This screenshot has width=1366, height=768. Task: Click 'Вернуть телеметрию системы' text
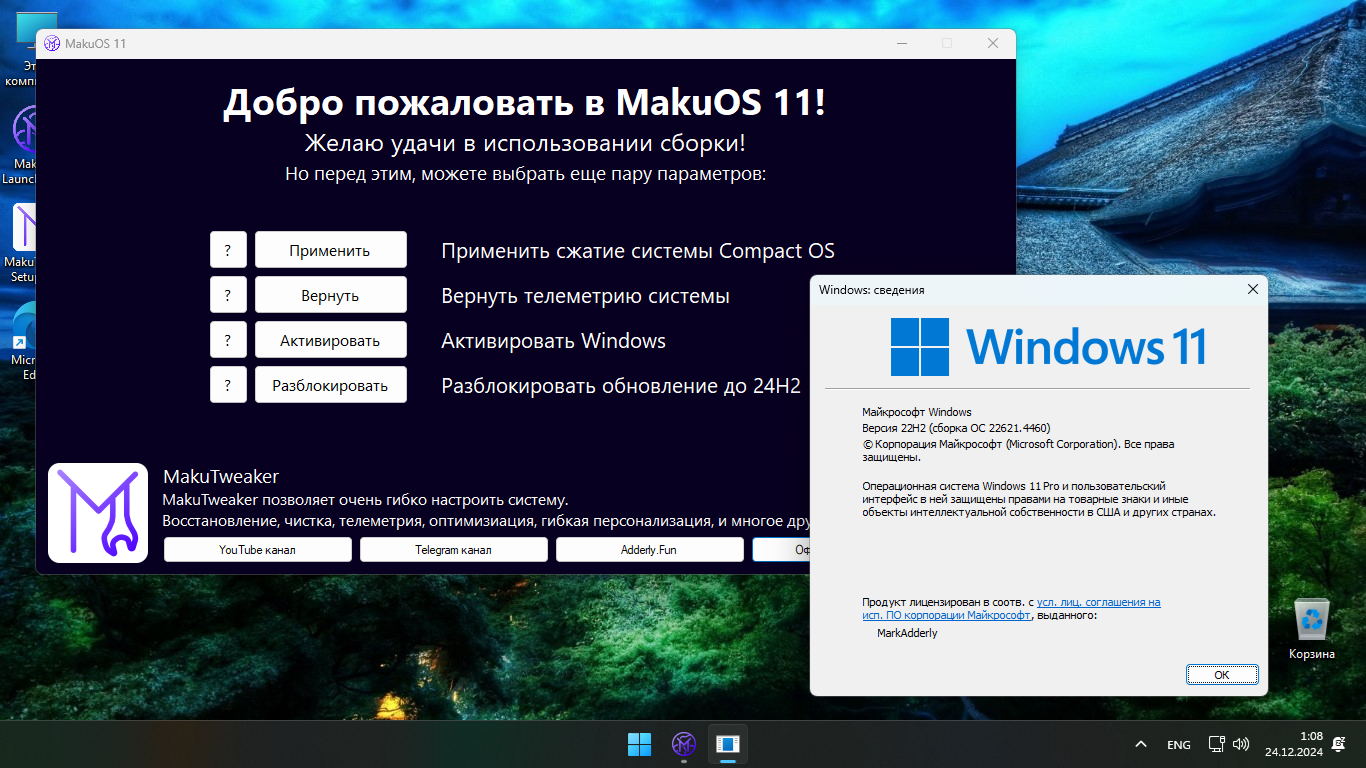585,296
